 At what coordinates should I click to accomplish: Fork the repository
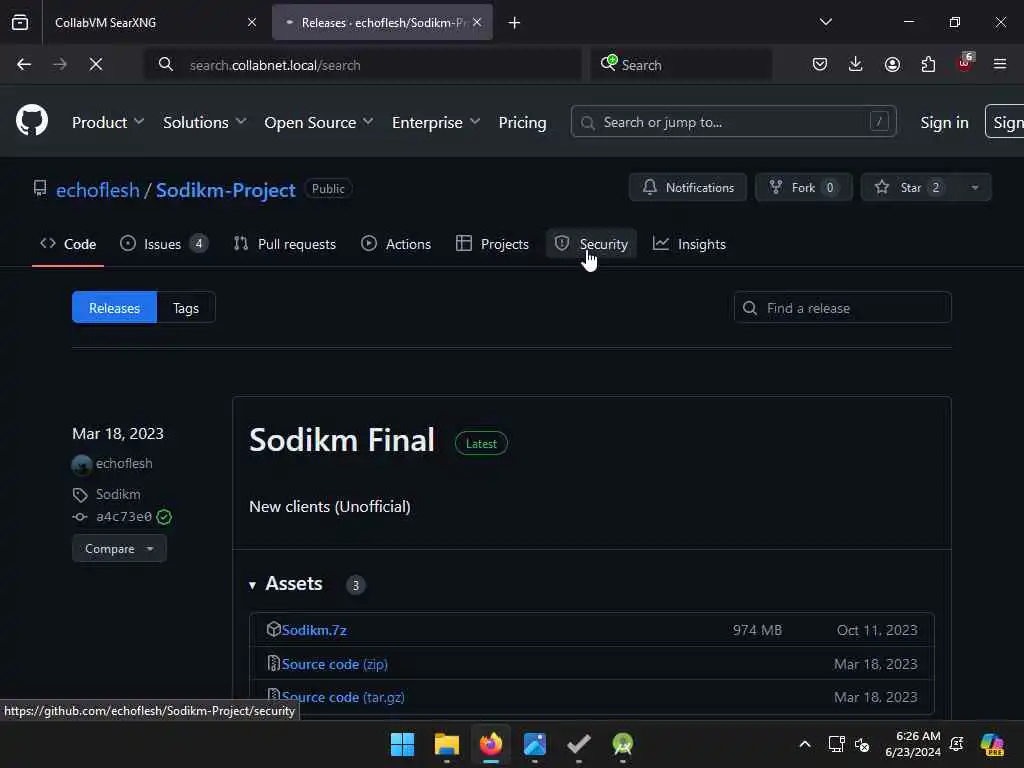[804, 187]
